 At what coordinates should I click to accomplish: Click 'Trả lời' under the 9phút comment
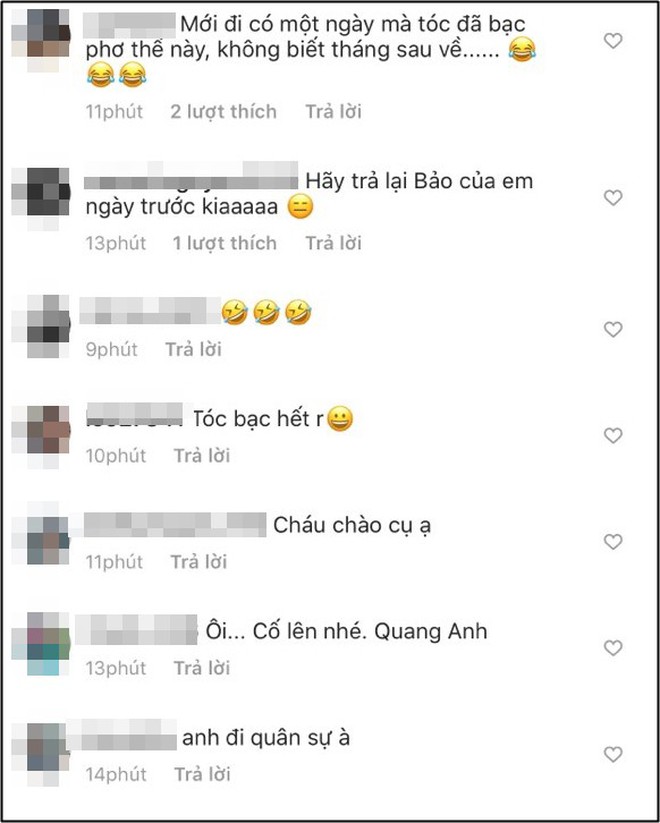[x=194, y=349]
